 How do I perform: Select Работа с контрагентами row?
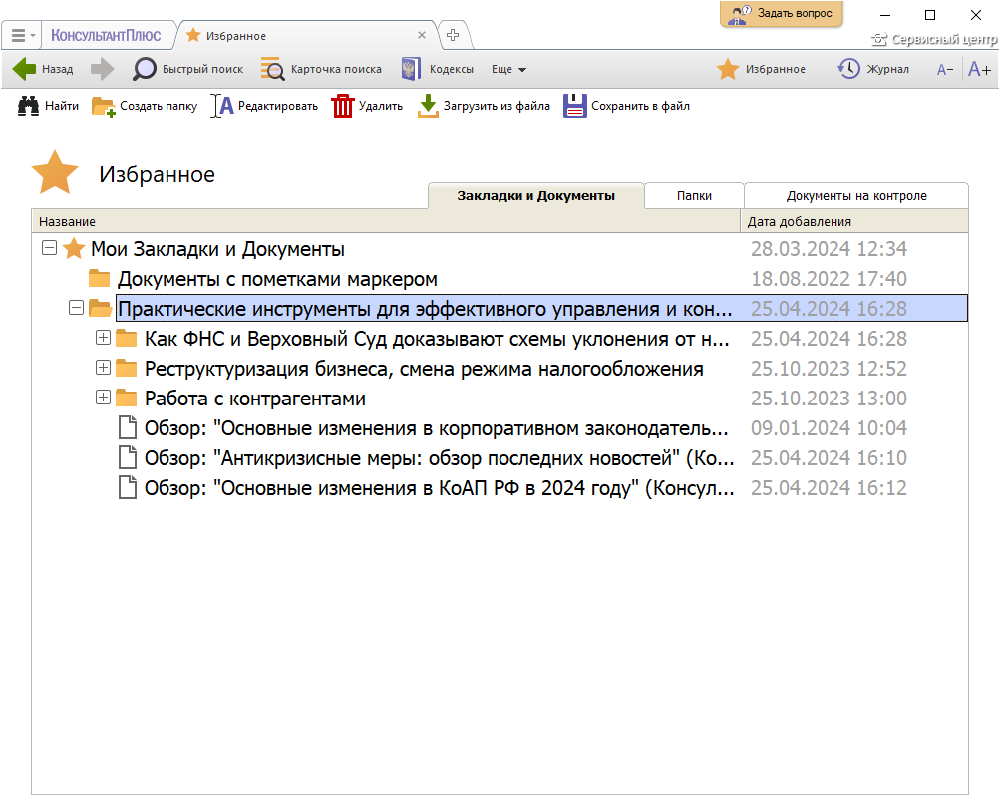(x=255, y=399)
